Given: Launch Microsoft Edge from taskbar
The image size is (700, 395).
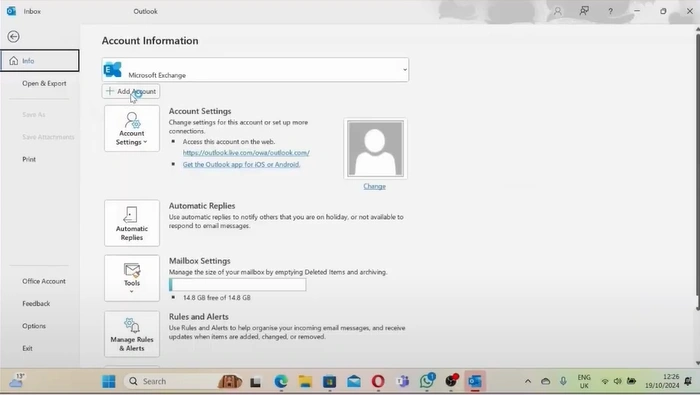Looking at the screenshot, I should pyautogui.click(x=281, y=382).
